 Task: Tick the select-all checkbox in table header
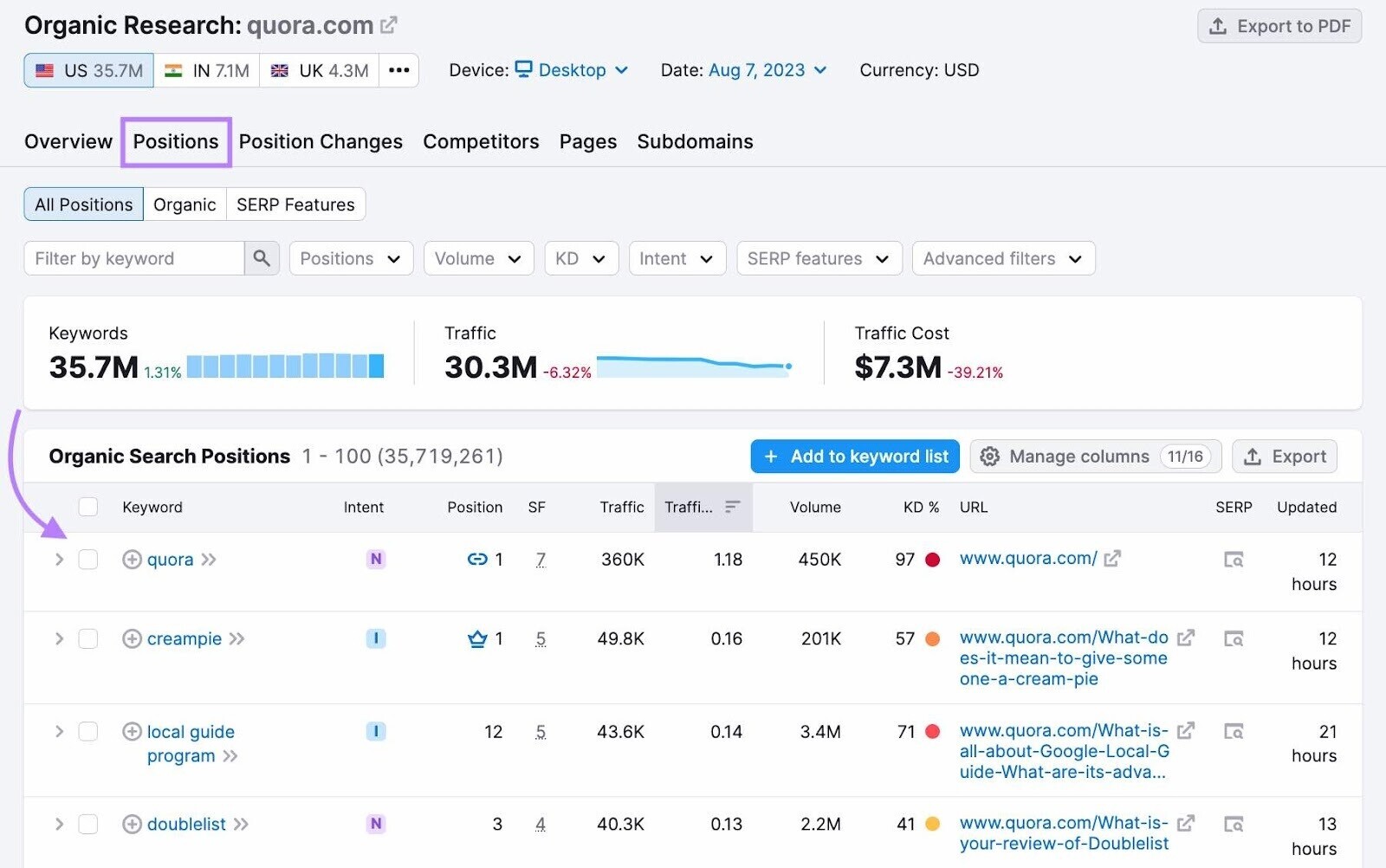[x=88, y=507]
